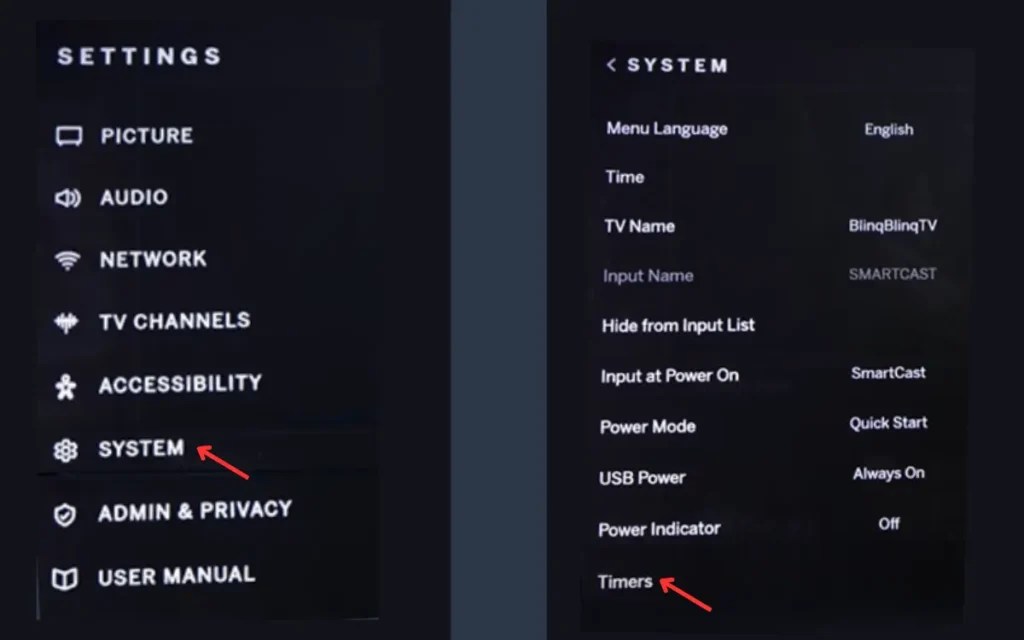The image size is (1024, 640).
Task: Open Admin & Privacy shield icon
Action: tap(65, 512)
